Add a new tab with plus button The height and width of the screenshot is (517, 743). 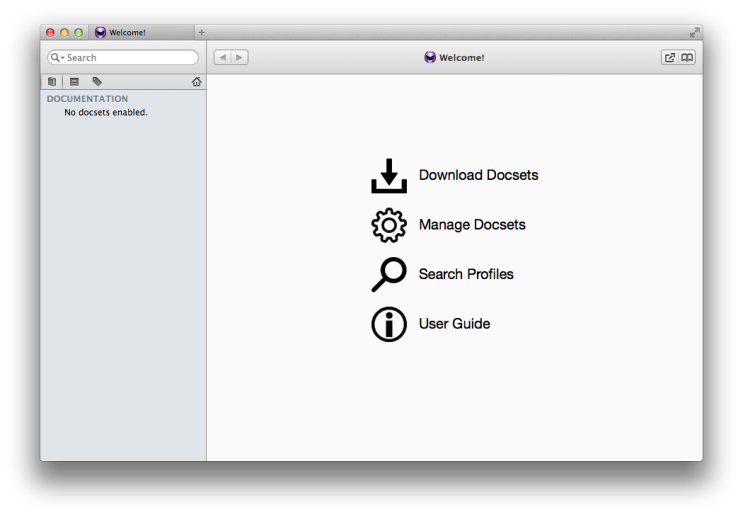coord(201,32)
